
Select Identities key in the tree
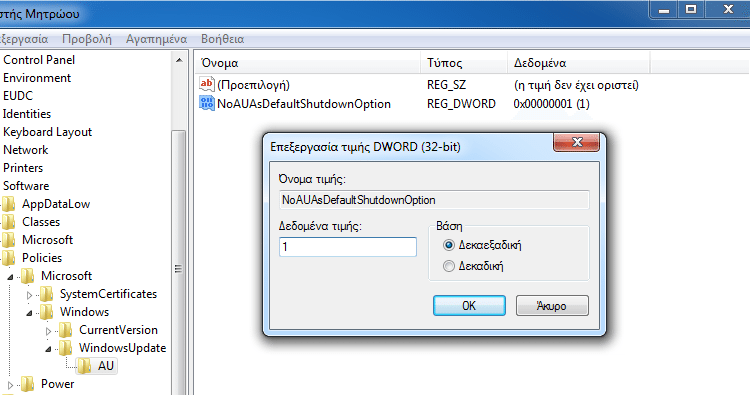pos(27,114)
